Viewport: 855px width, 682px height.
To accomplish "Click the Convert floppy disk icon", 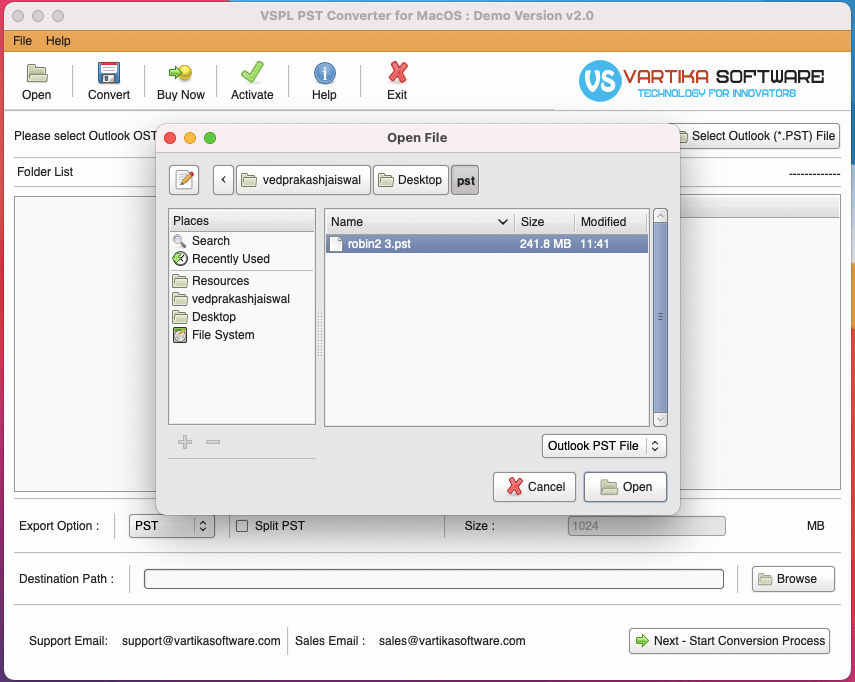I will 109,73.
